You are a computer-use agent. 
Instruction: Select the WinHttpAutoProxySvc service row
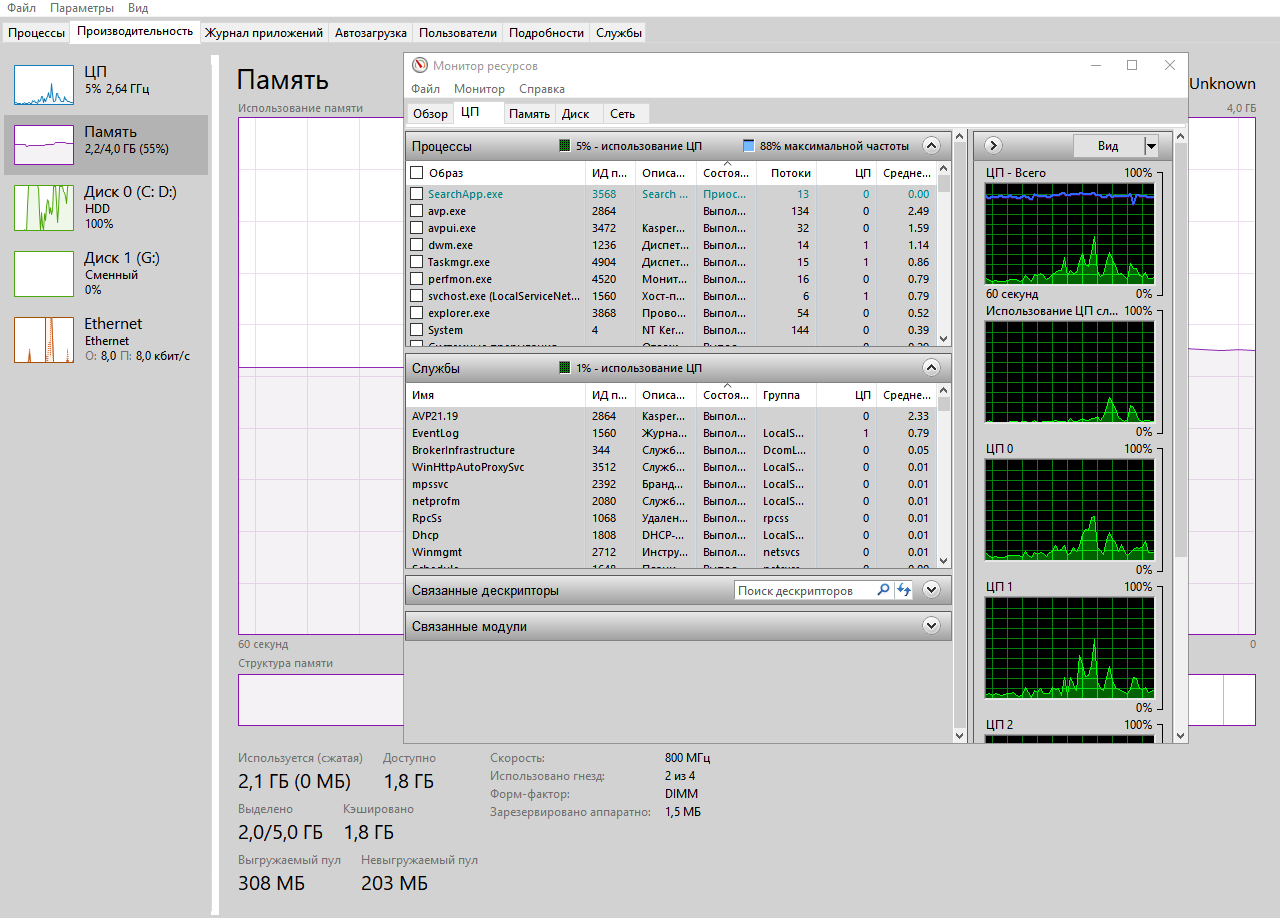tap(671, 467)
